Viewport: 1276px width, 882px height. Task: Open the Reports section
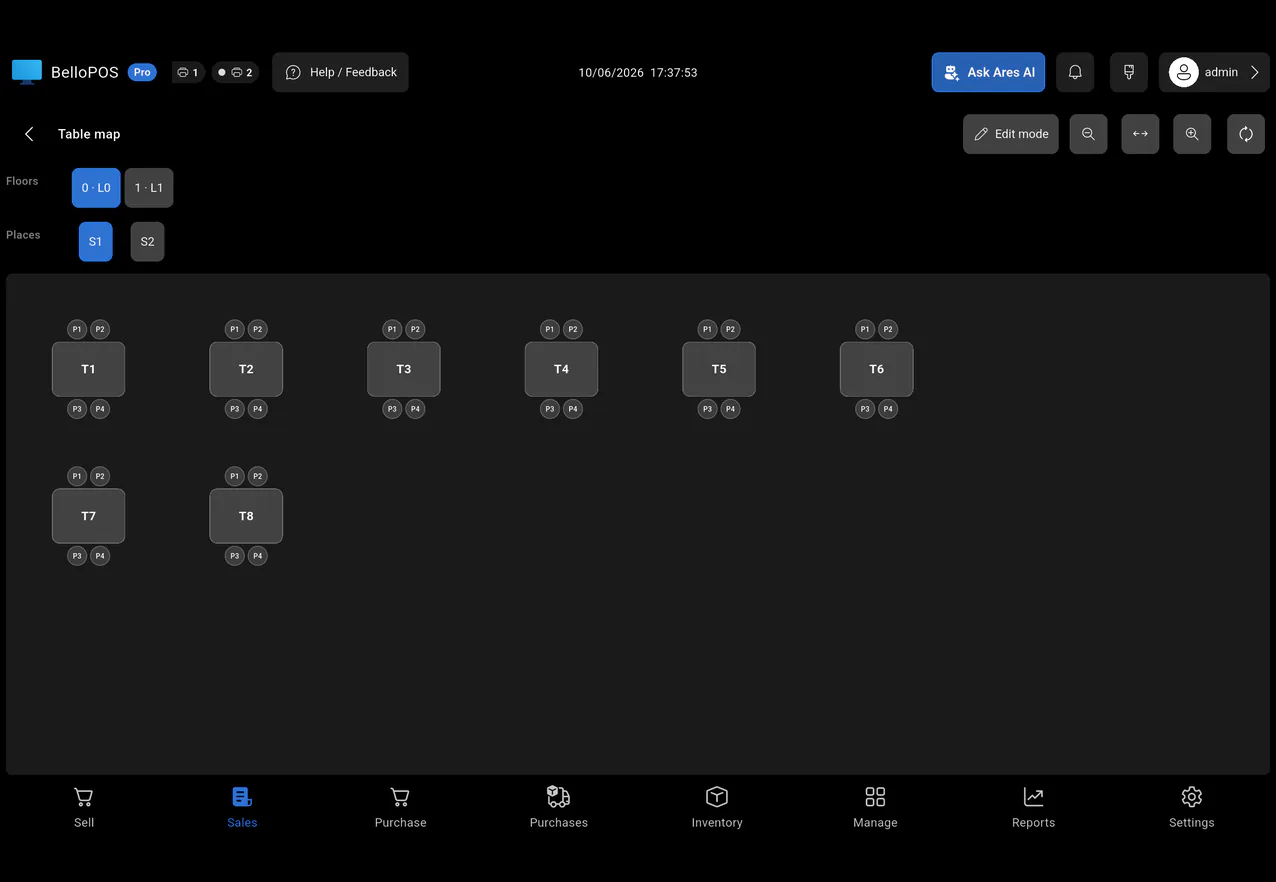pyautogui.click(x=1033, y=808)
